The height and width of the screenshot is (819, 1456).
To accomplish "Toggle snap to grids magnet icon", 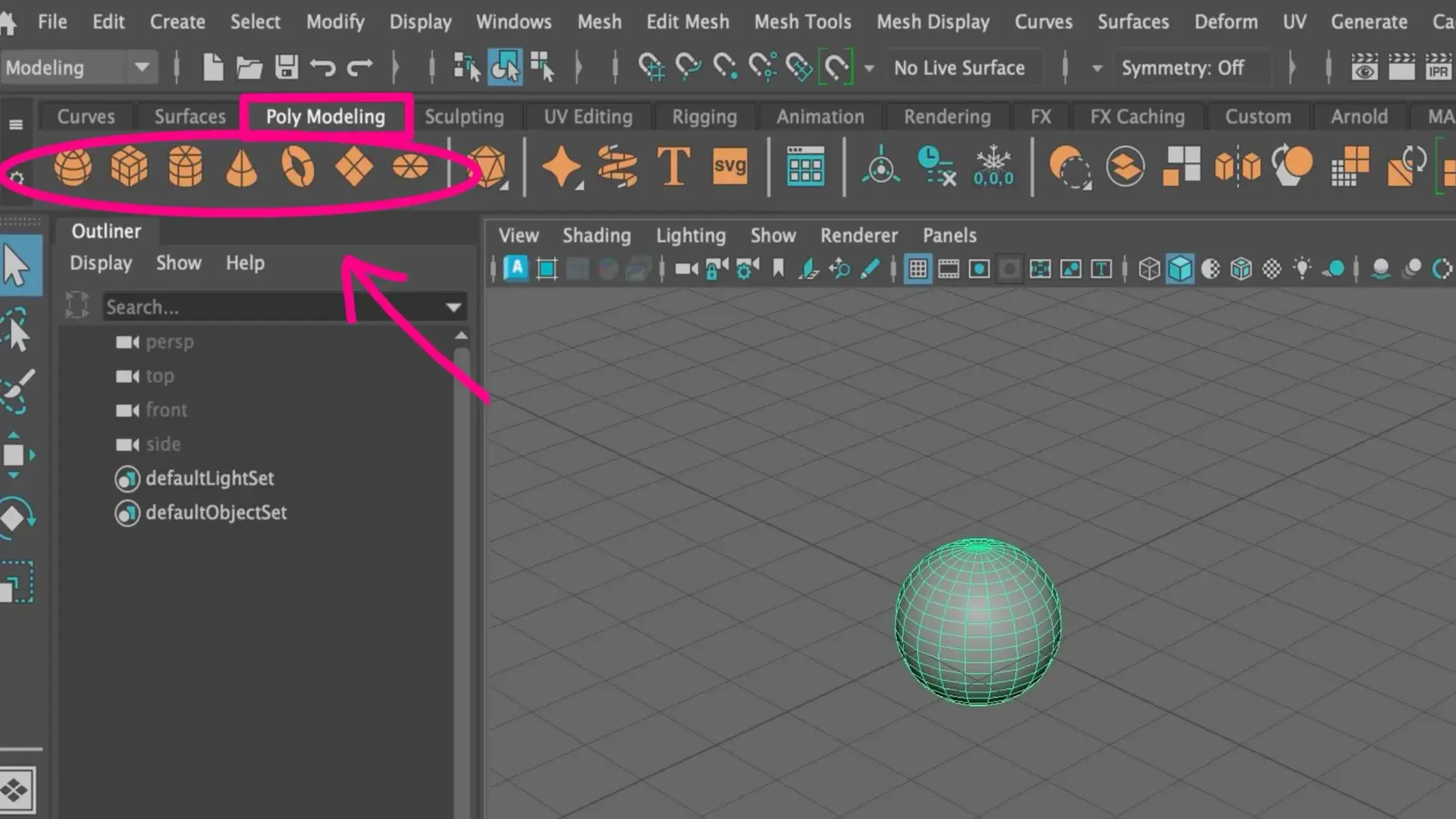I will point(651,67).
